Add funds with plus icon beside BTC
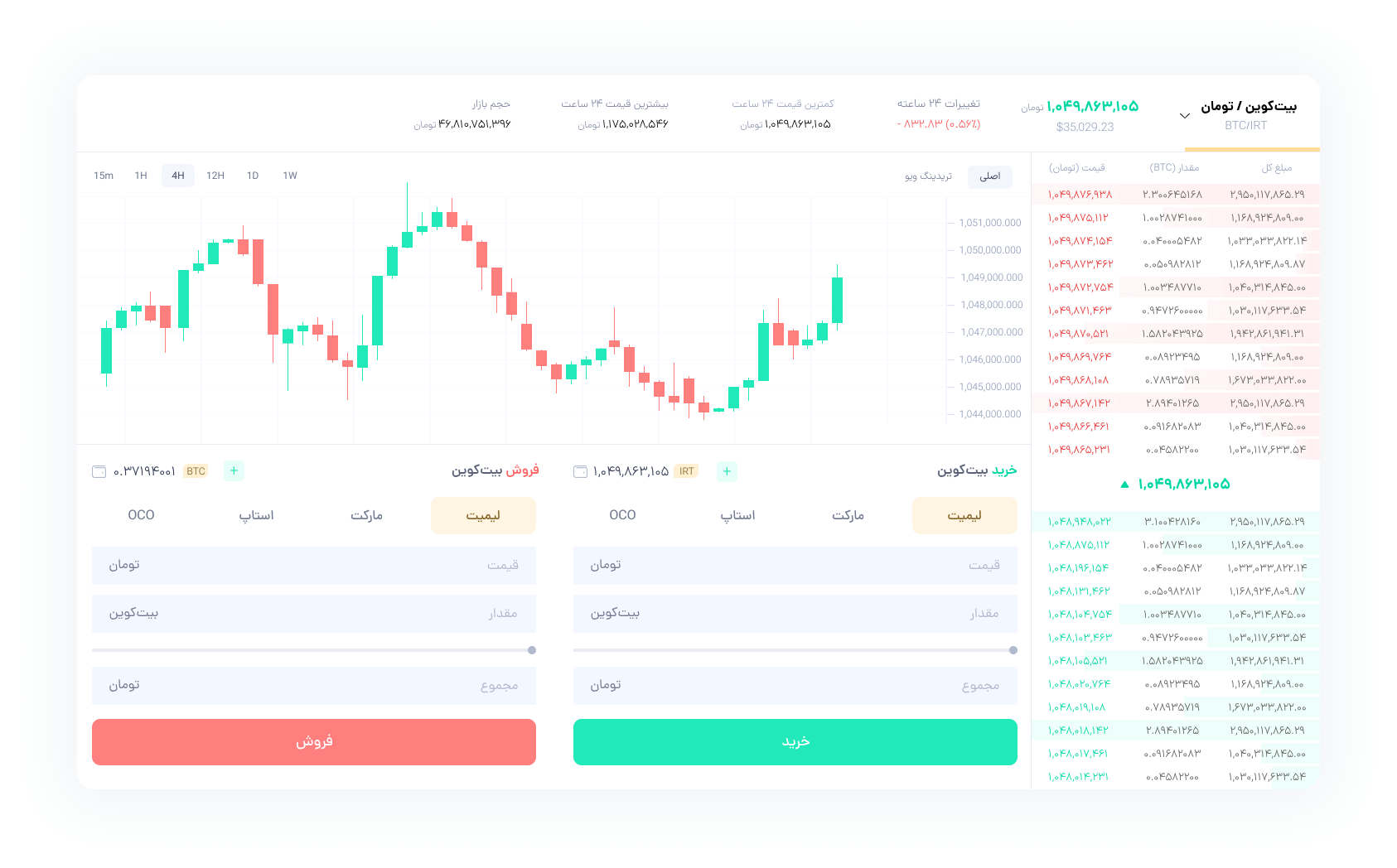This screenshot has width=1397, height=868. (x=234, y=470)
